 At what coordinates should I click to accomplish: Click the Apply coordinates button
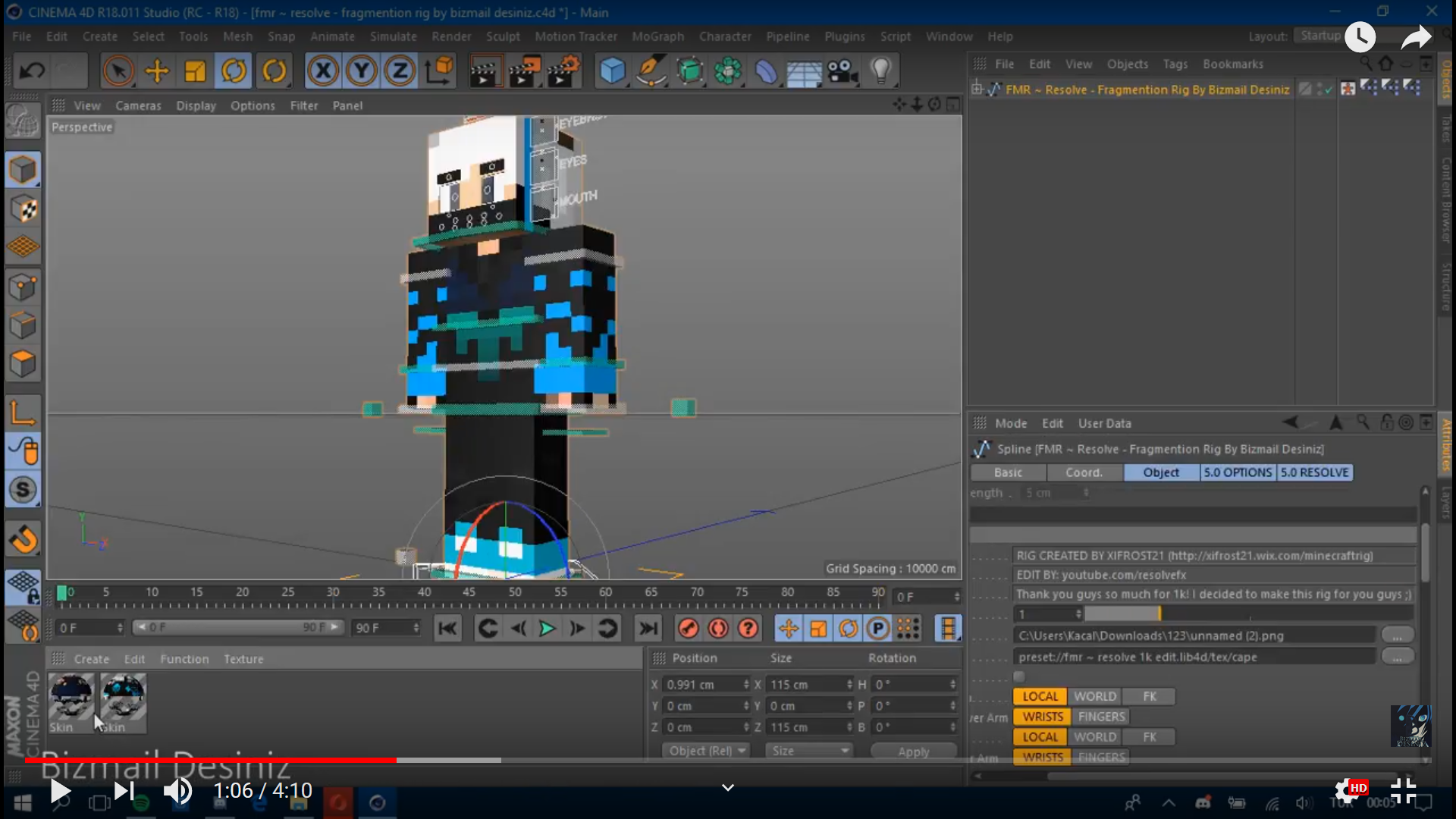point(914,751)
